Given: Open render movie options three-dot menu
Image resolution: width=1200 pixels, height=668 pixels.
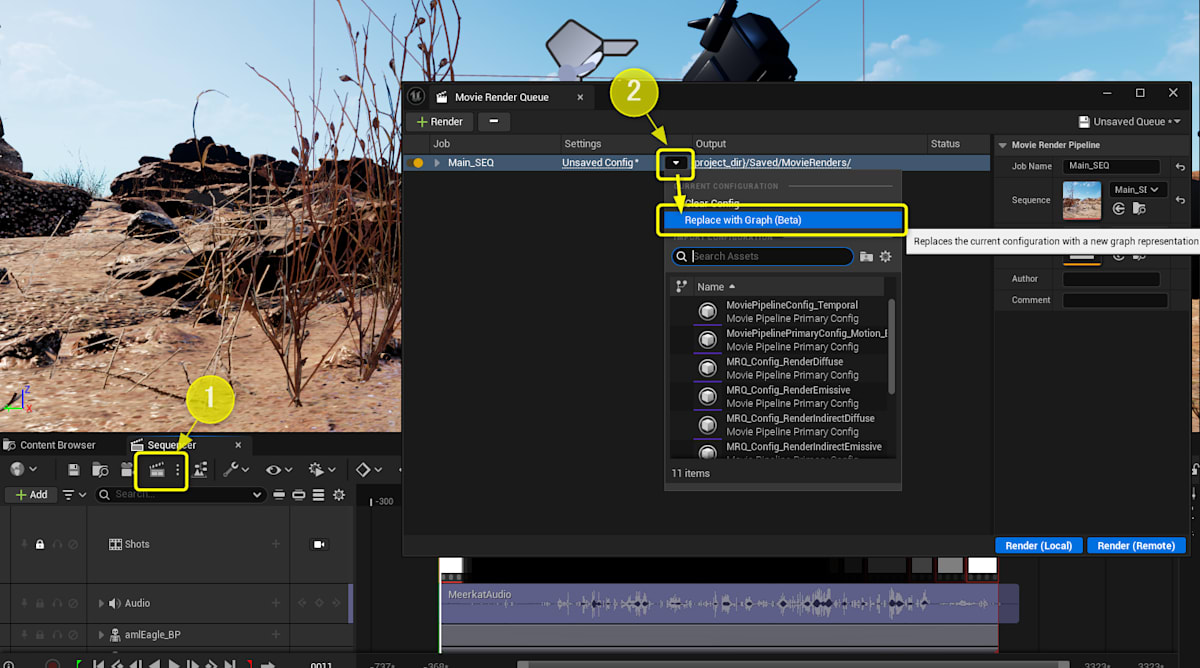Looking at the screenshot, I should (178, 469).
